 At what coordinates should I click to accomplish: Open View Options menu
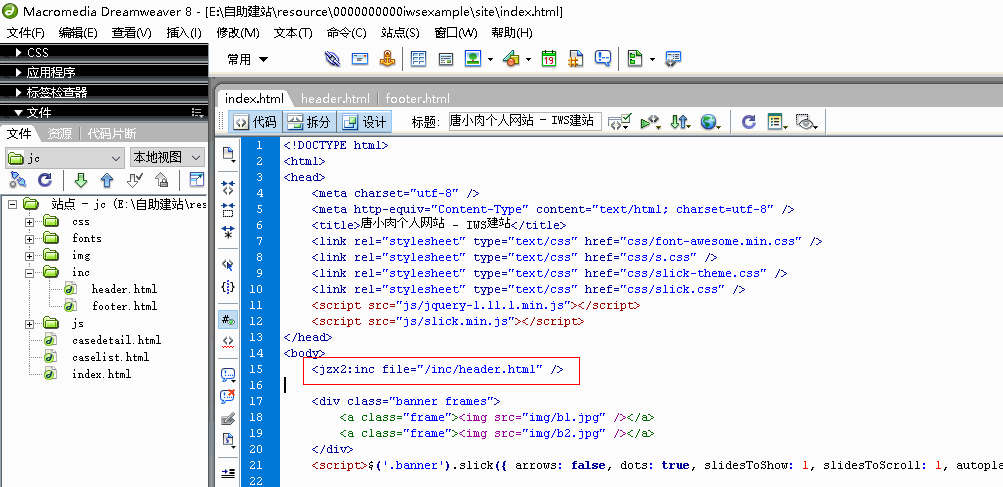[x=777, y=122]
